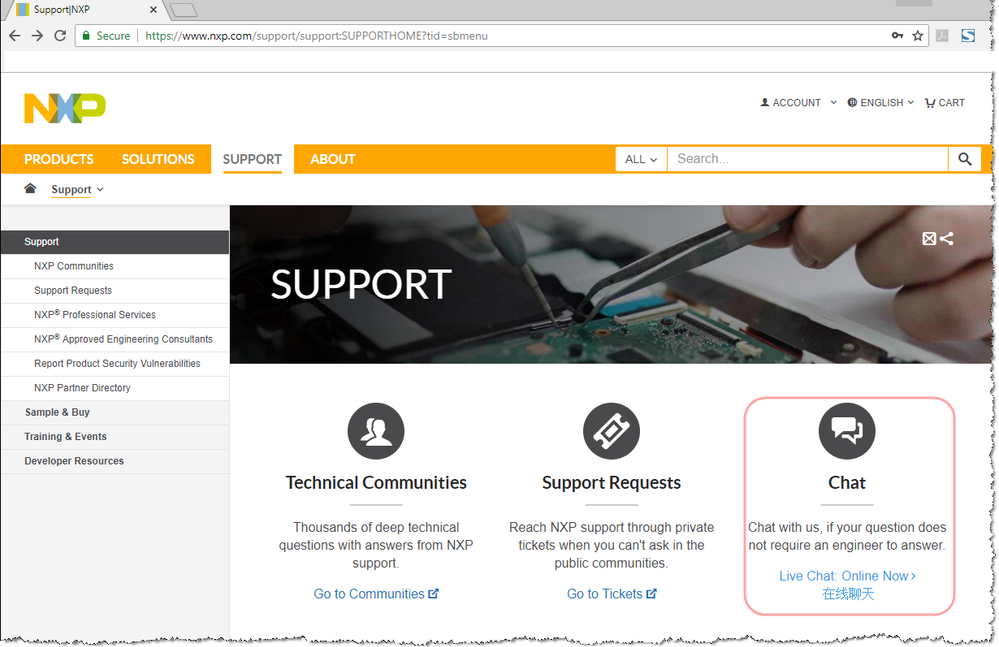The height and width of the screenshot is (647, 999).
Task: Select the SUPPORT menu tab
Action: (252, 159)
